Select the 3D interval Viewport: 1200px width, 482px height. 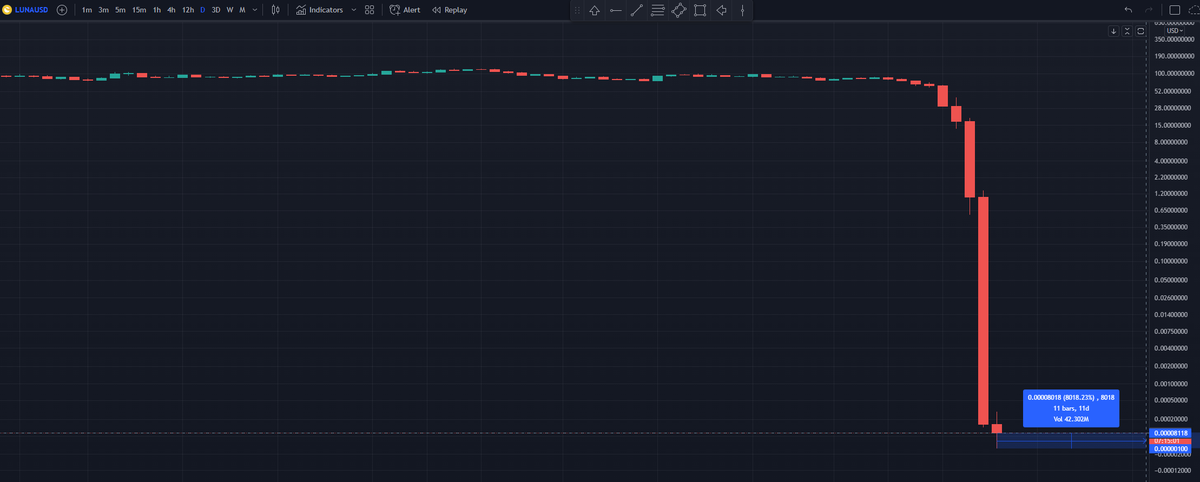[216, 10]
